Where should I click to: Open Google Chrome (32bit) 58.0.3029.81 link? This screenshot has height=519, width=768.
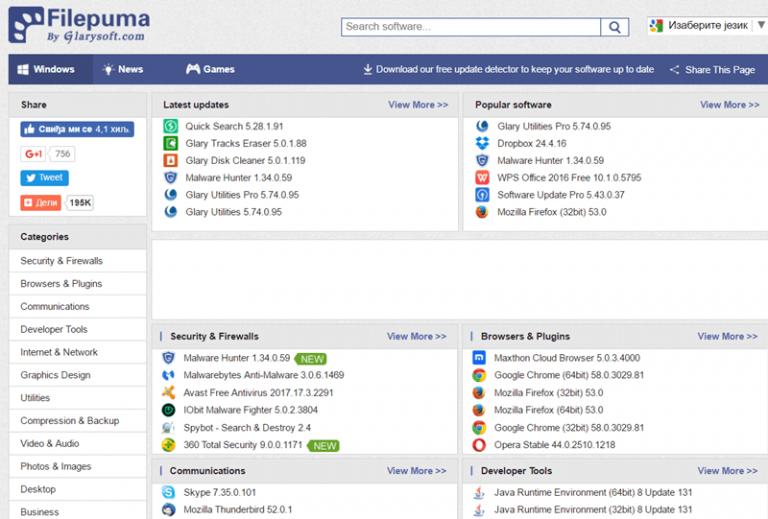(569, 428)
